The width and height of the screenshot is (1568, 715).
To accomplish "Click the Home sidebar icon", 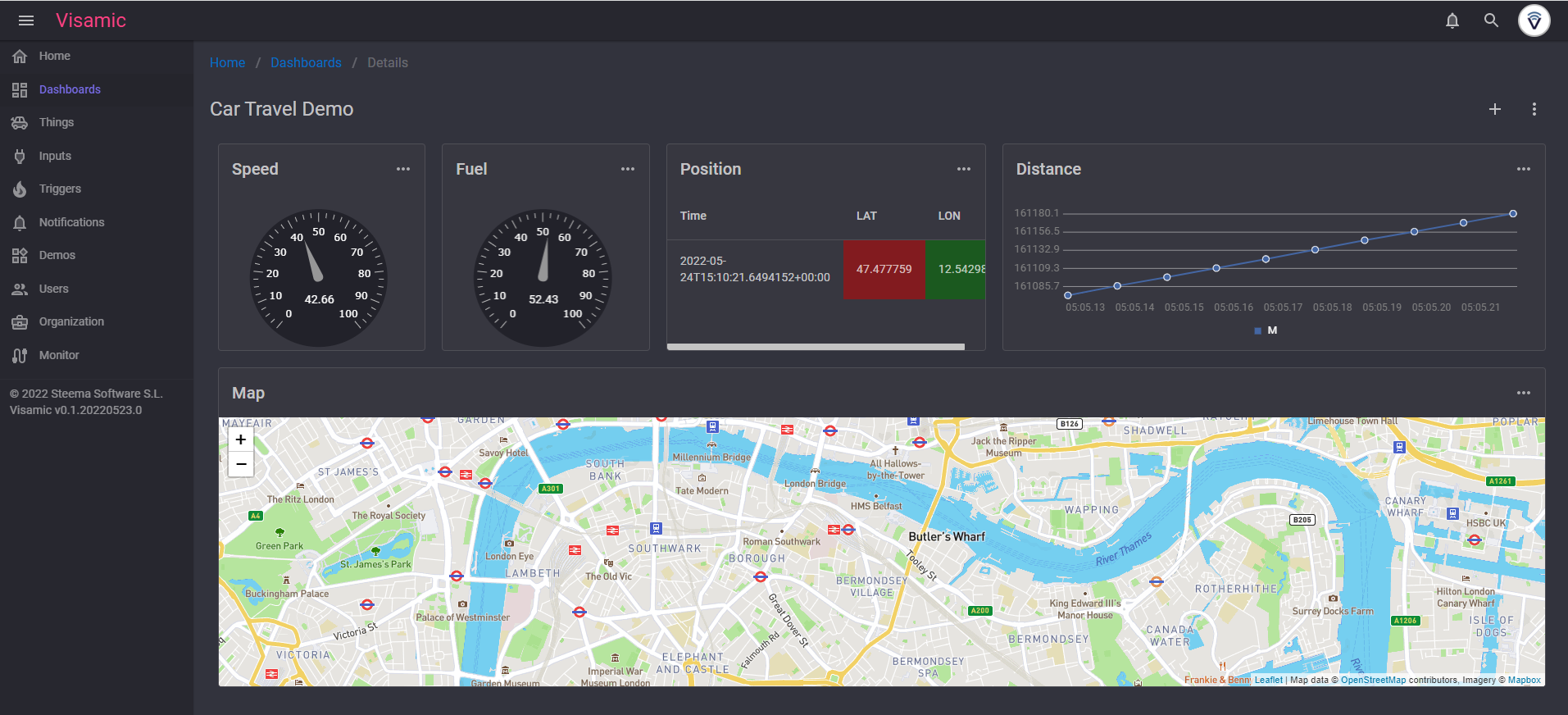I will coord(20,57).
